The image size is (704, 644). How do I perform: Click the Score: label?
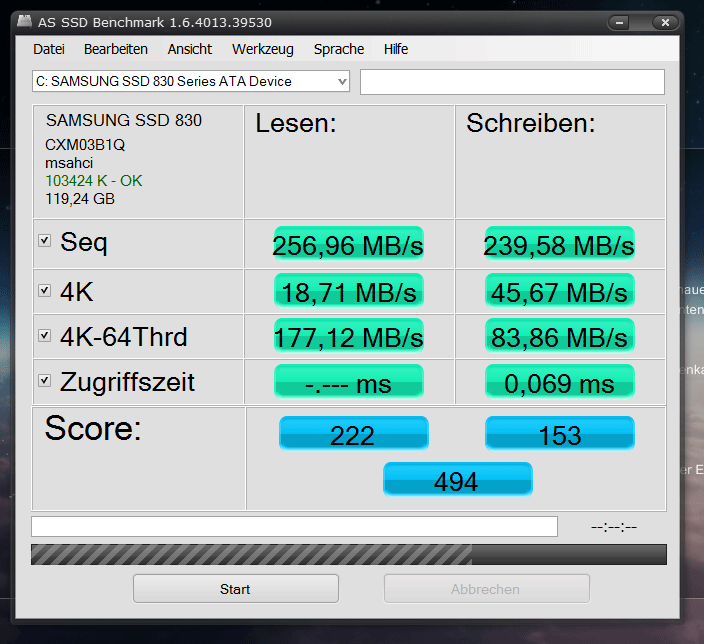click(93, 428)
